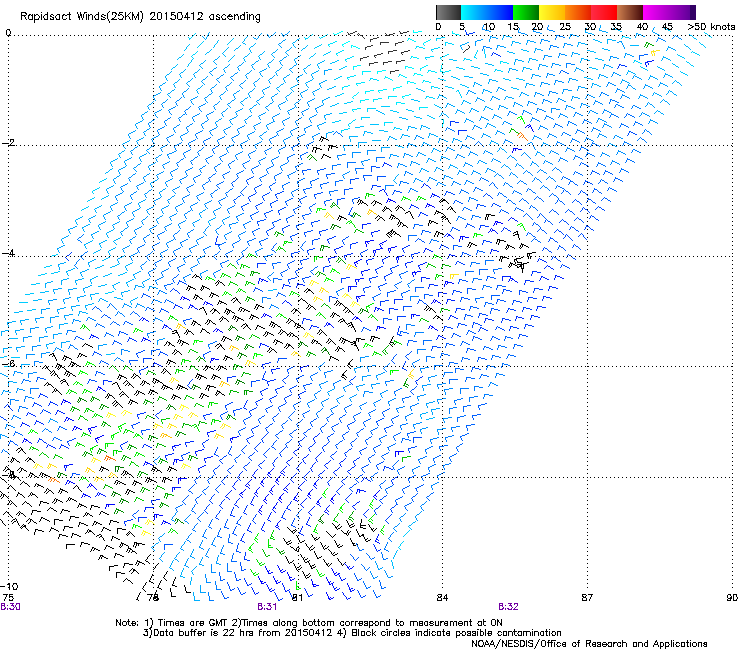740x650 pixels.
Task: Click the NOAA/NESDIS credit text
Action: (589, 644)
